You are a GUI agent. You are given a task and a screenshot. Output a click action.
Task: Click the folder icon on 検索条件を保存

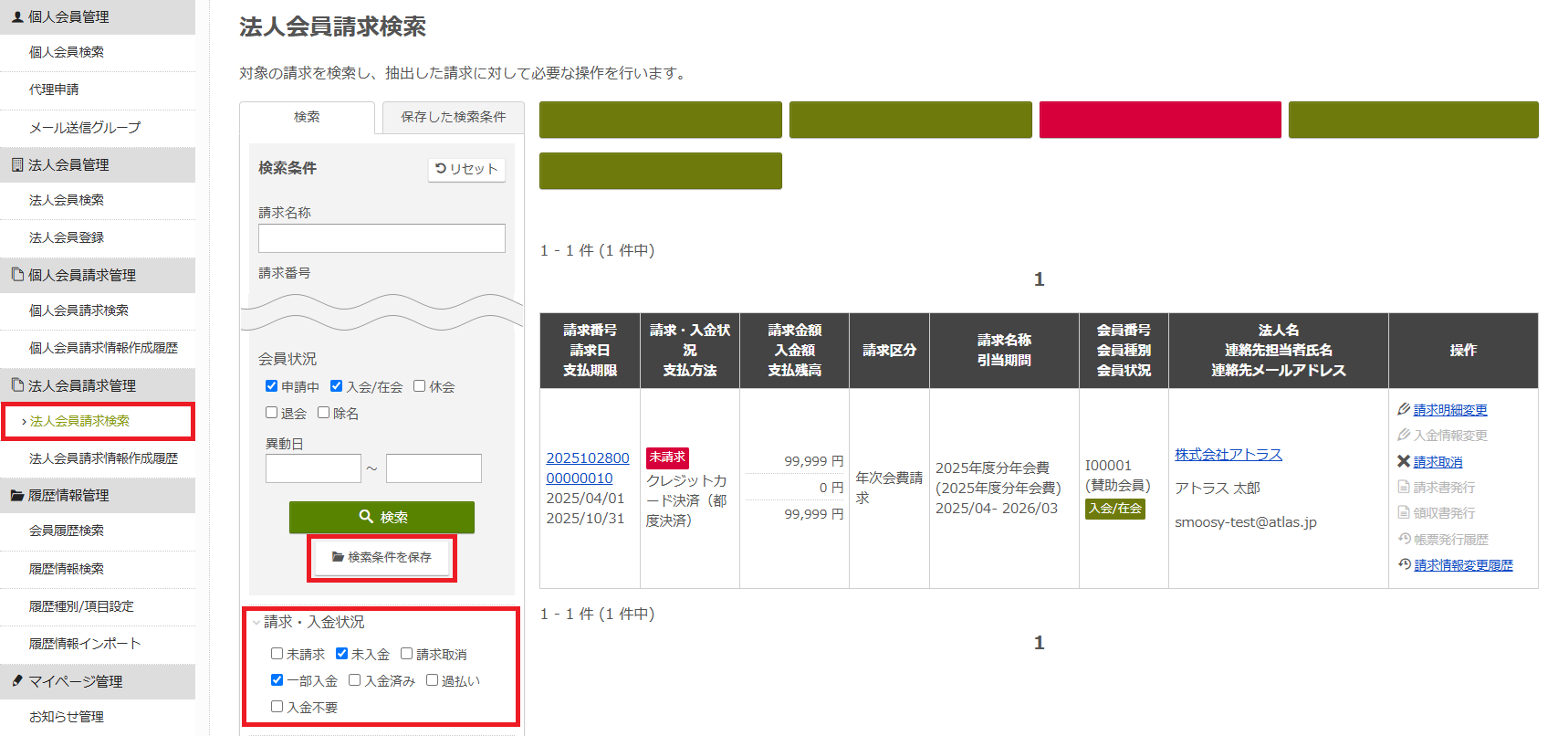[338, 557]
